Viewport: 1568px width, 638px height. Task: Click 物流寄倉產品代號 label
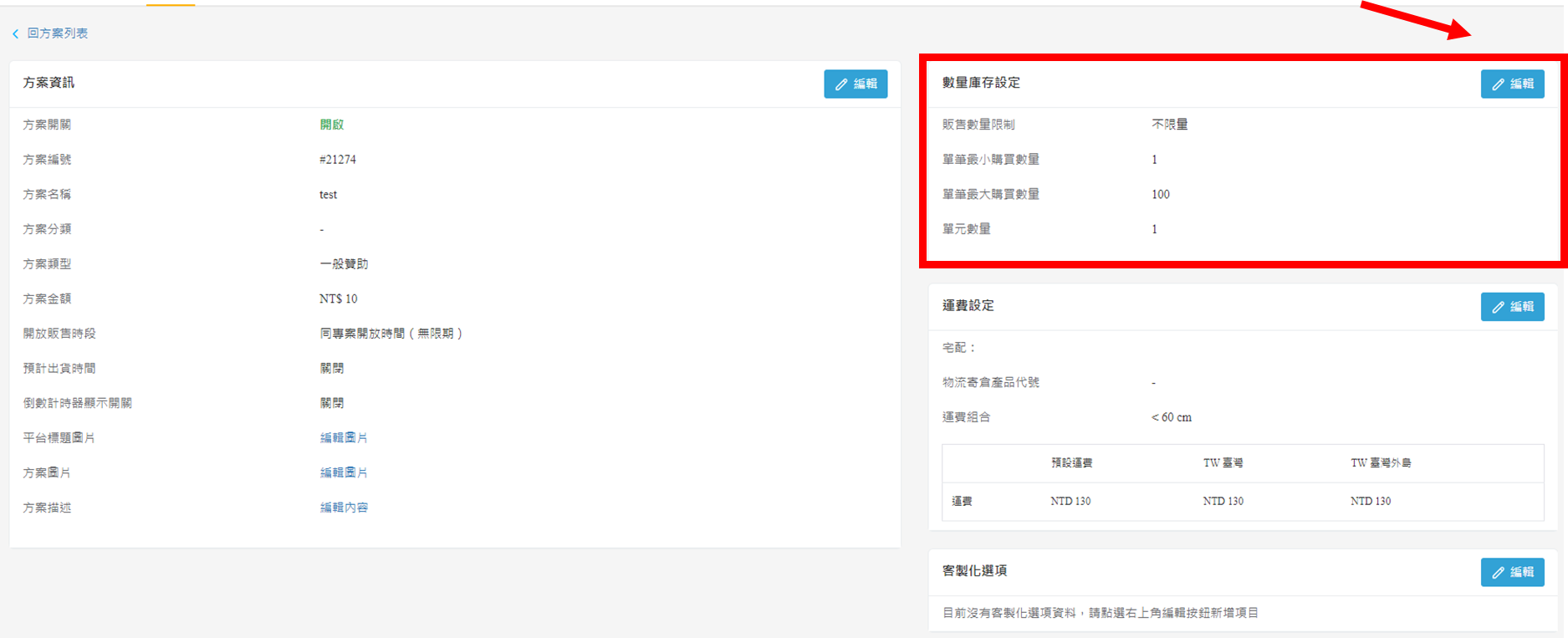coord(991,383)
